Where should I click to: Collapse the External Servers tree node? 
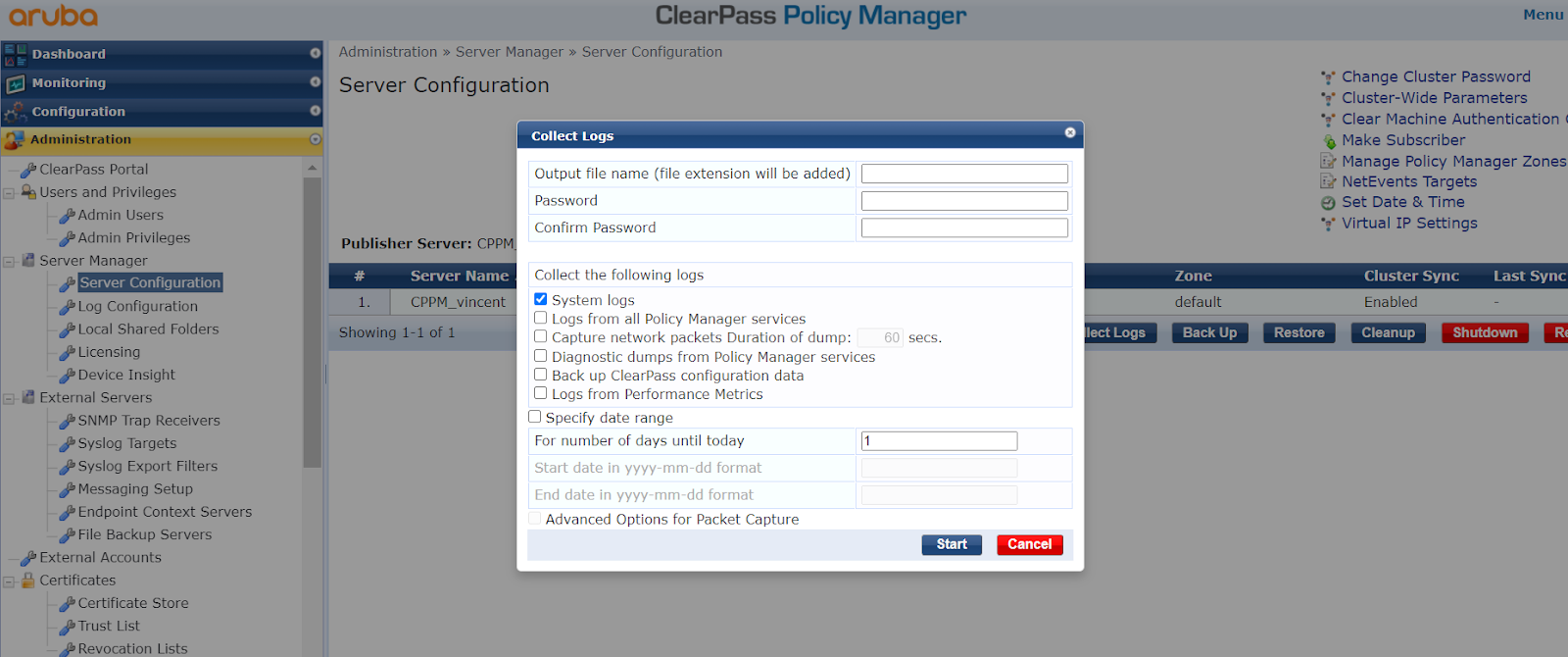tap(9, 399)
